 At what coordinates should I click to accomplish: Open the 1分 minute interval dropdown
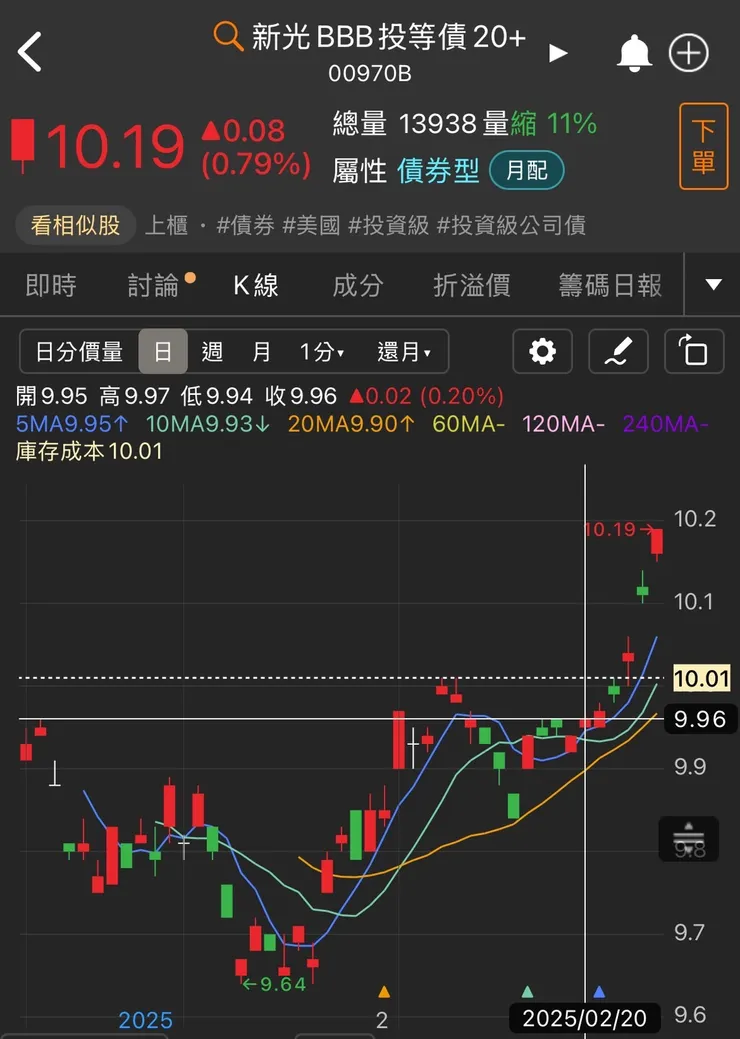click(x=322, y=351)
